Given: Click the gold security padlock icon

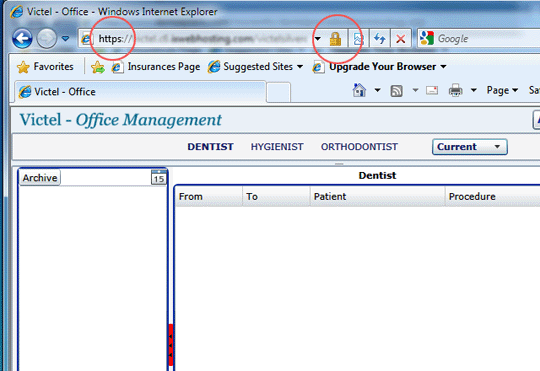Looking at the screenshot, I should click(x=335, y=39).
